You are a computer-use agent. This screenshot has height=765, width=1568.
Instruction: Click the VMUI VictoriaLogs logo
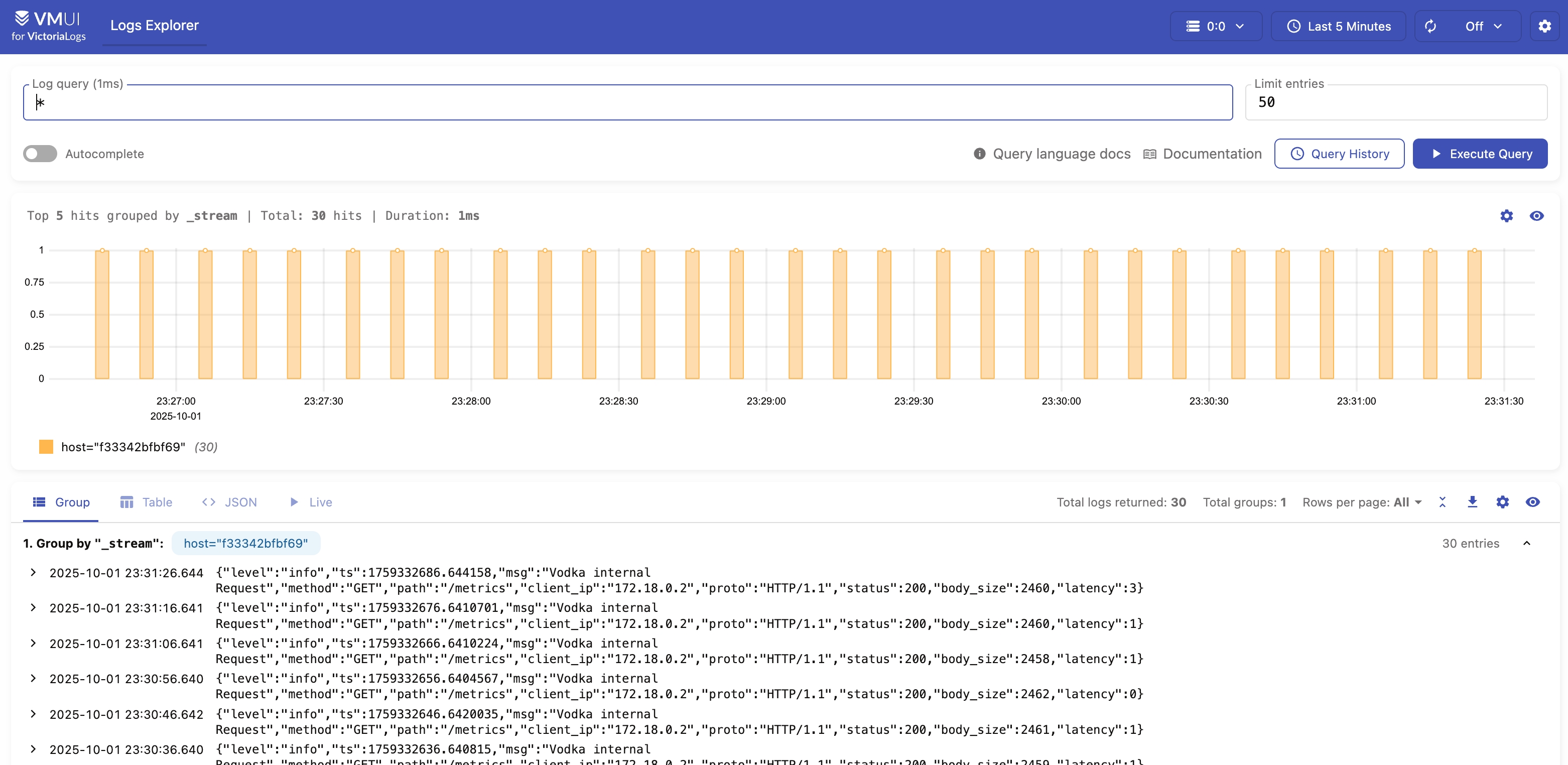[49, 26]
